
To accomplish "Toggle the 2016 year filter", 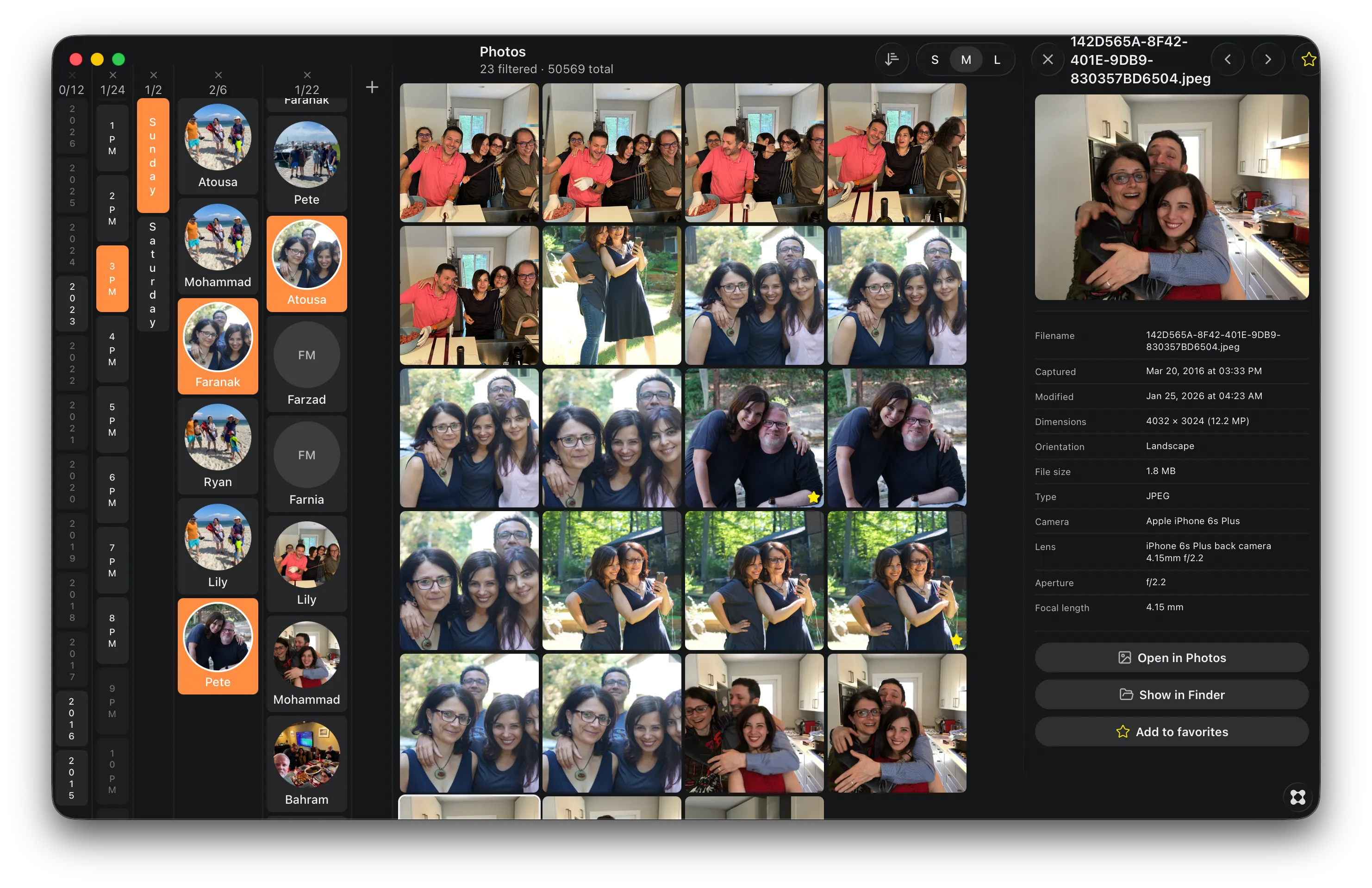I will (x=72, y=719).
